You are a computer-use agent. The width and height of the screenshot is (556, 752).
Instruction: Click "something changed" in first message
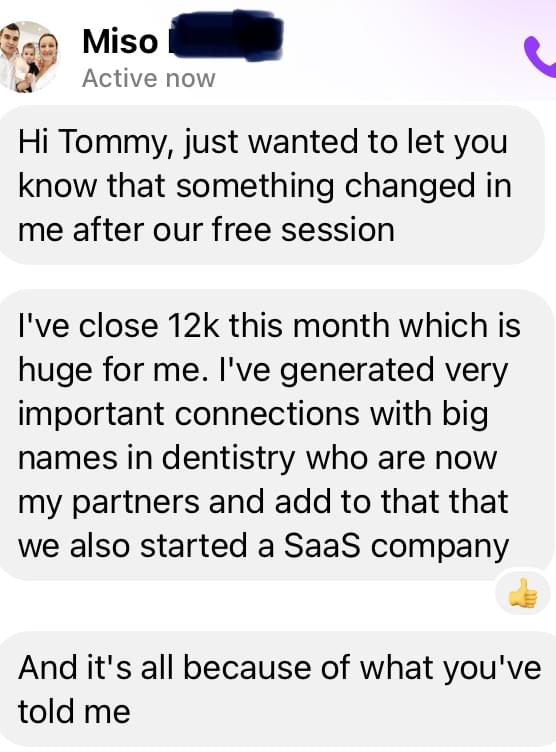coord(328,186)
